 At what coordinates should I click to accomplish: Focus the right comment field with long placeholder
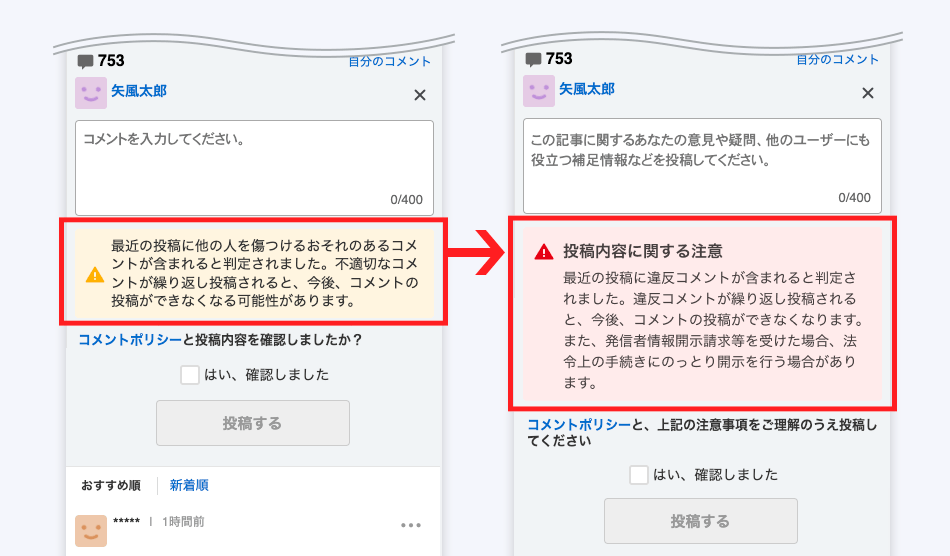(x=702, y=166)
